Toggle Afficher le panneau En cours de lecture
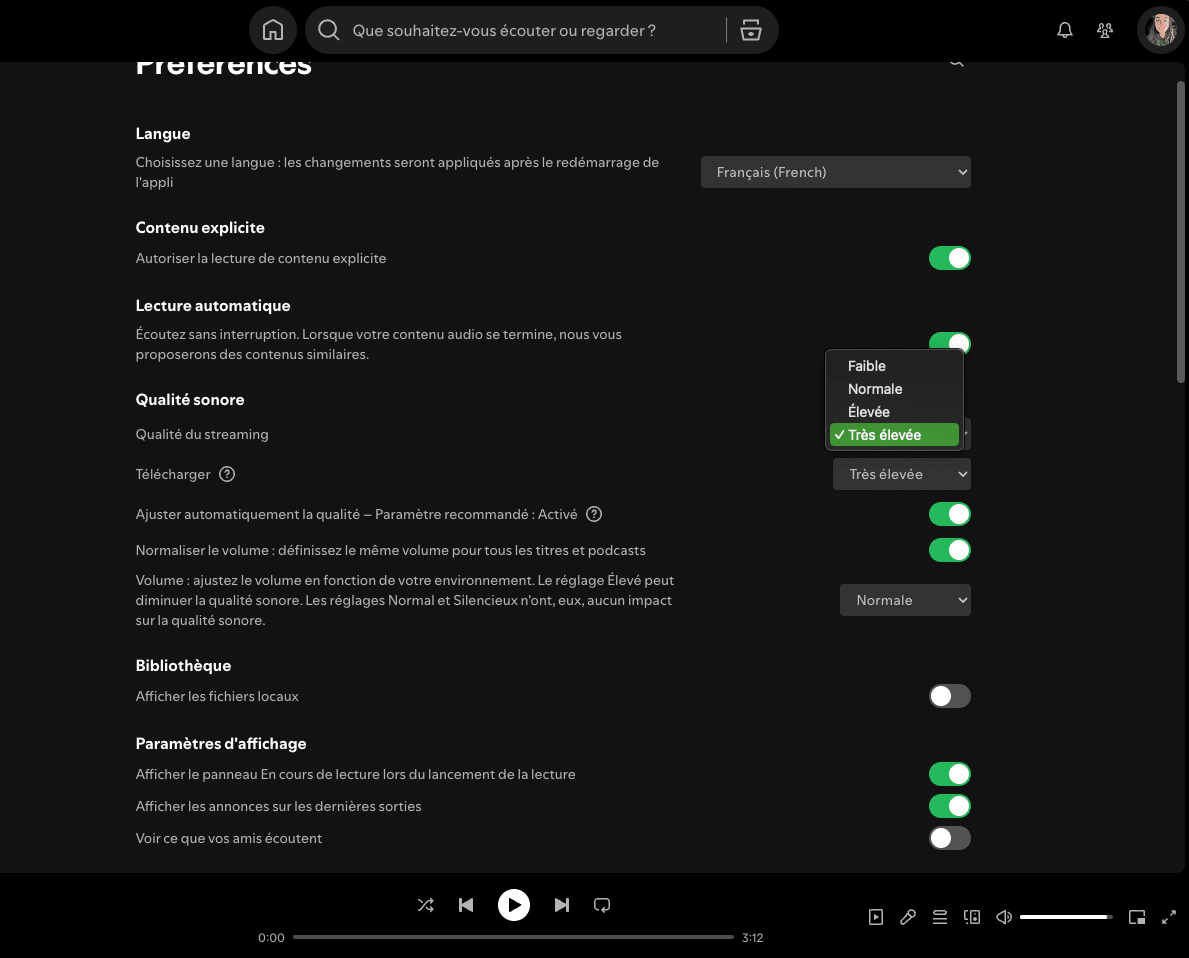The height and width of the screenshot is (958, 1189). point(949,774)
